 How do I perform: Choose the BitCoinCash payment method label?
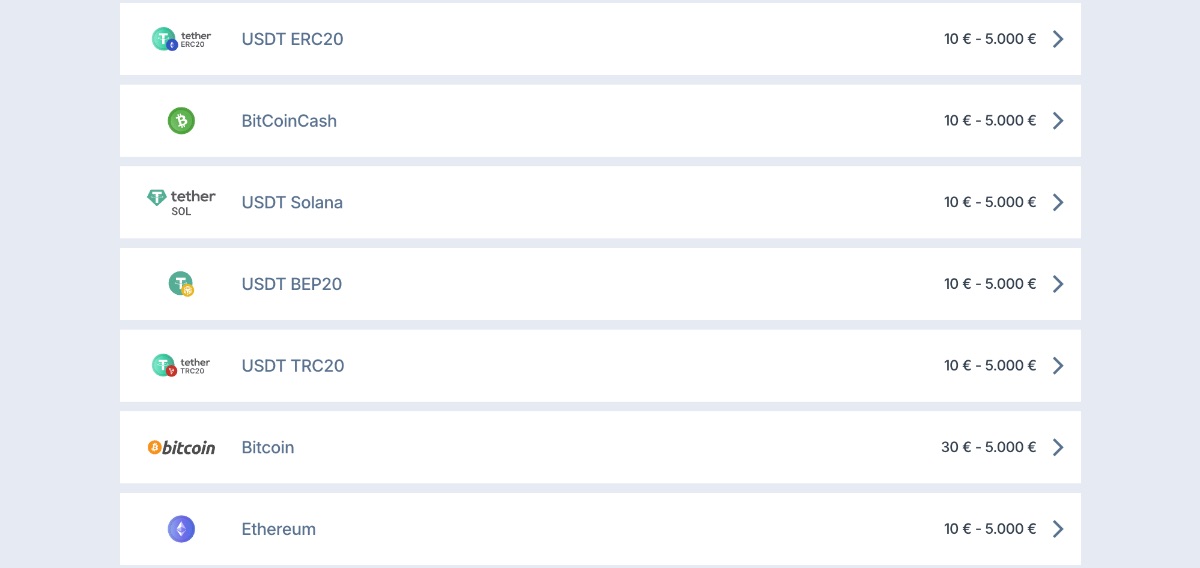point(289,121)
